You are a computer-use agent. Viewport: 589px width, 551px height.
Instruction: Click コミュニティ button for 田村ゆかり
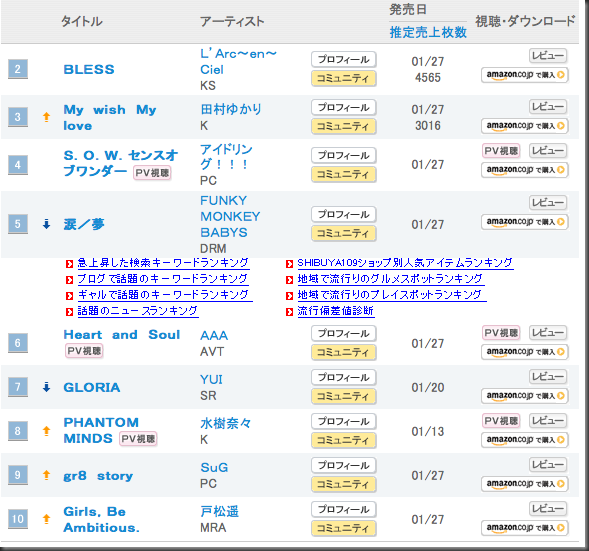pos(344,126)
